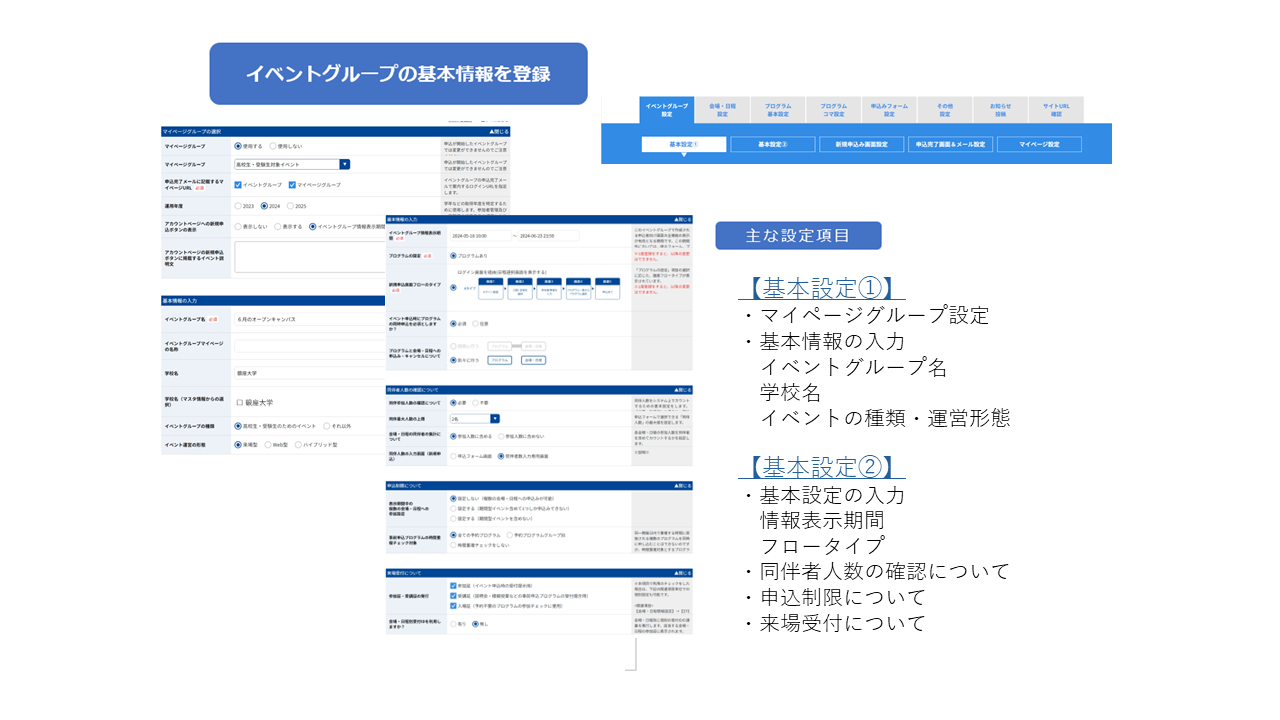Select the ハイブリッド型 radio option

pos(298,445)
